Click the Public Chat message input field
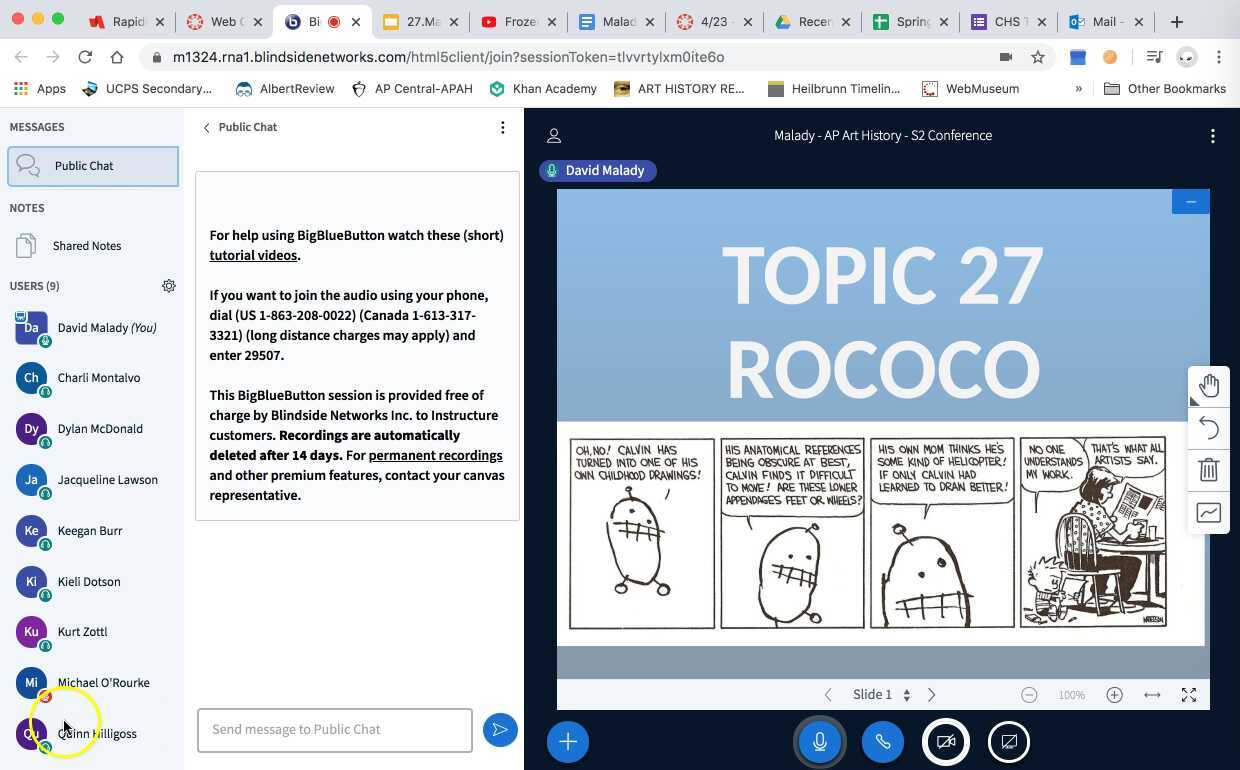The image size is (1240, 770). pyautogui.click(x=334, y=729)
